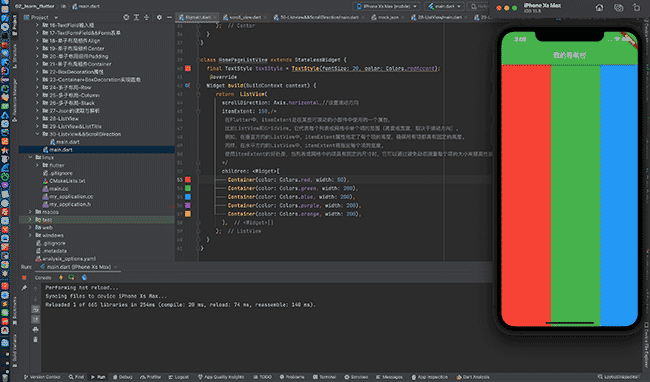Screen dimensions: 650x382
Task: Click the blue column in the simulator
Action: click(619, 195)
